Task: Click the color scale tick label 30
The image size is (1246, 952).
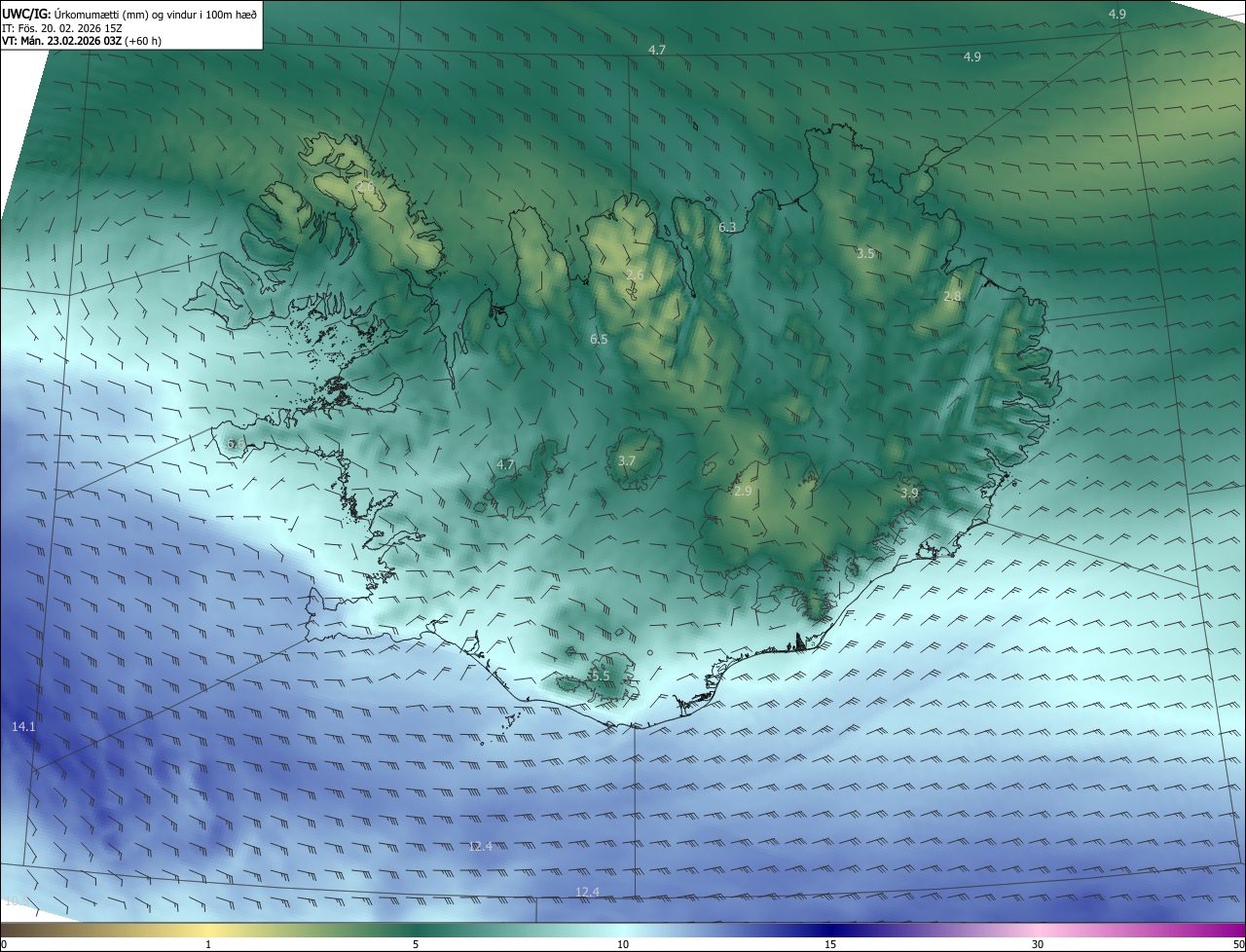Action: 1038,944
